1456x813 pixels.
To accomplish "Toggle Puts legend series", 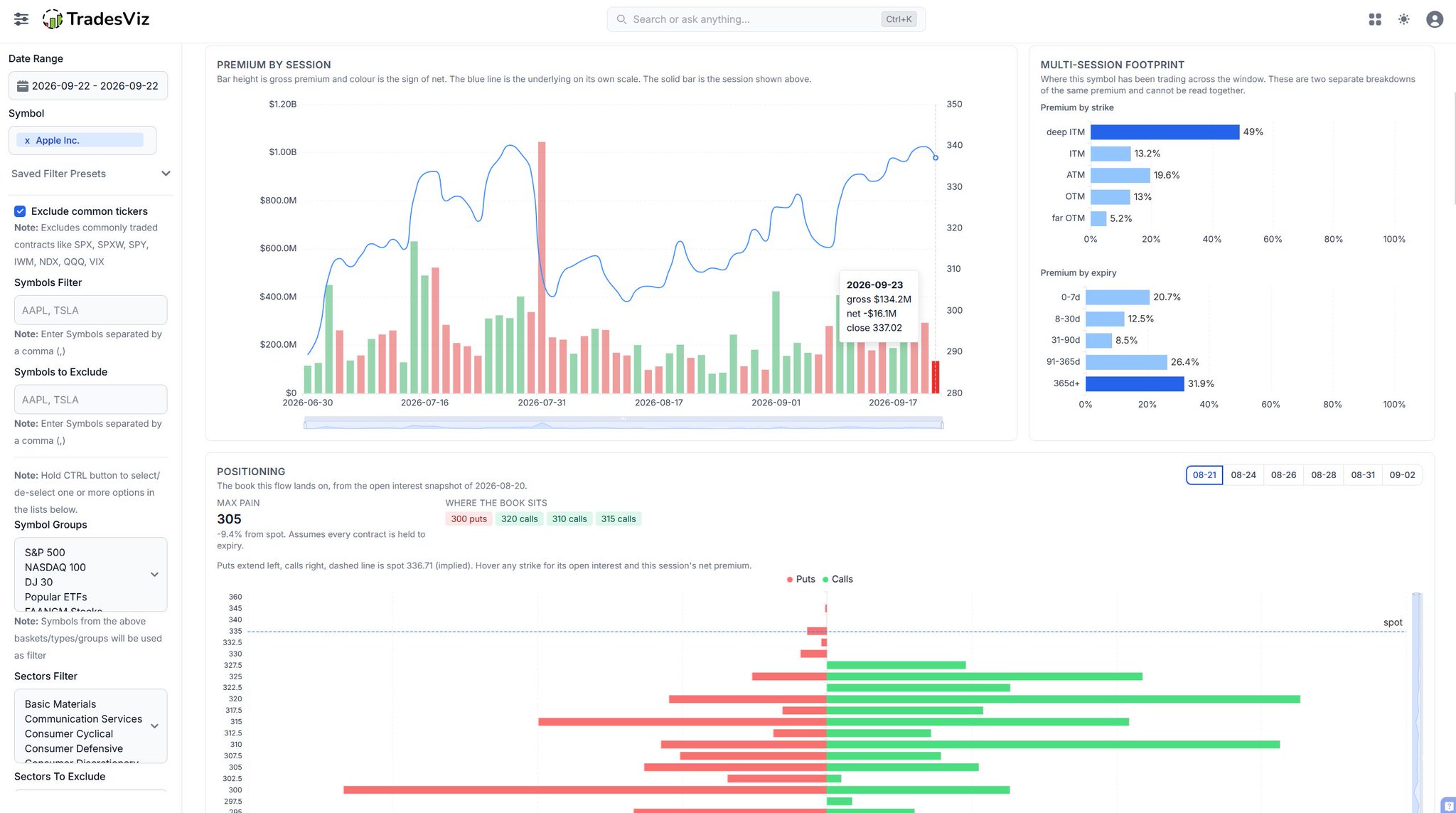I will [801, 579].
